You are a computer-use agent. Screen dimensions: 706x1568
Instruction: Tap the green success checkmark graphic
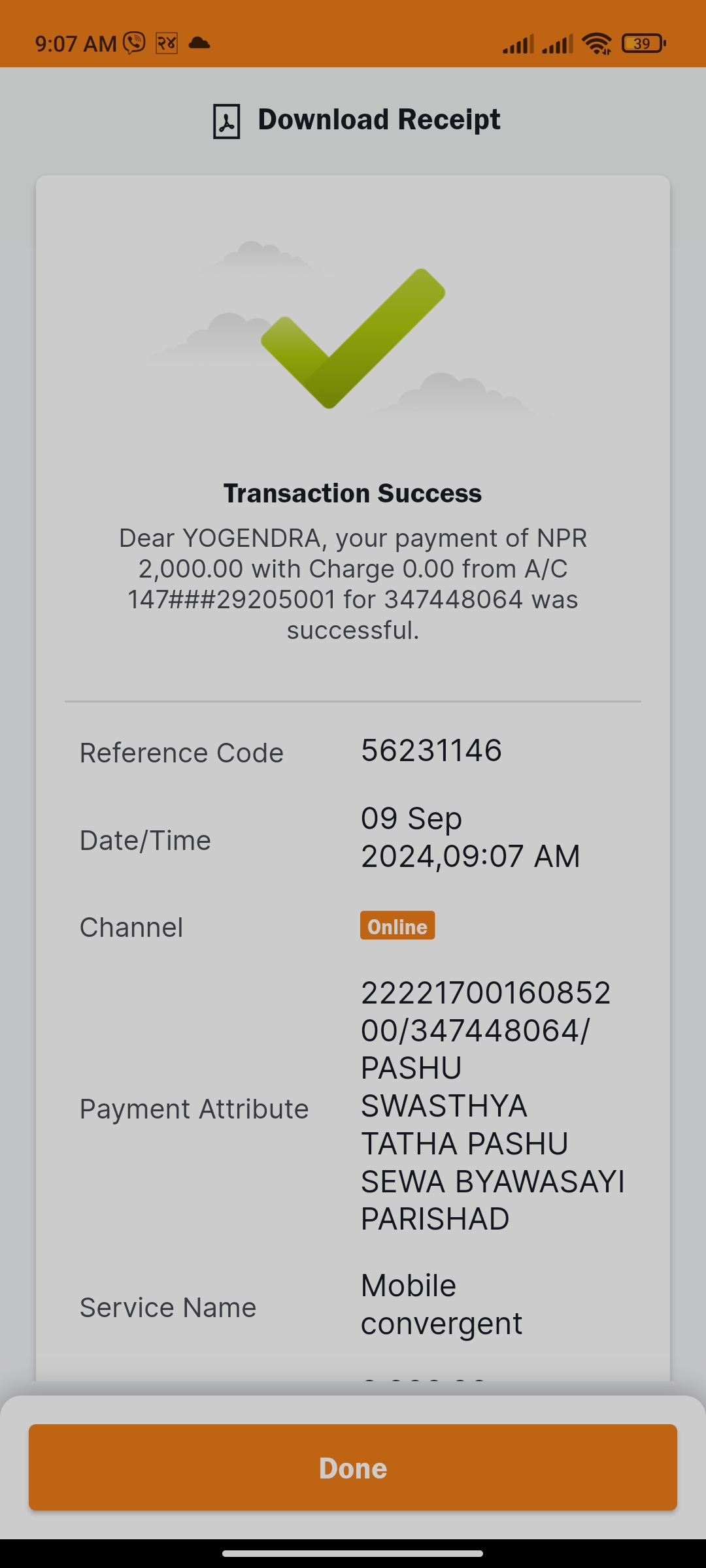pos(353,338)
